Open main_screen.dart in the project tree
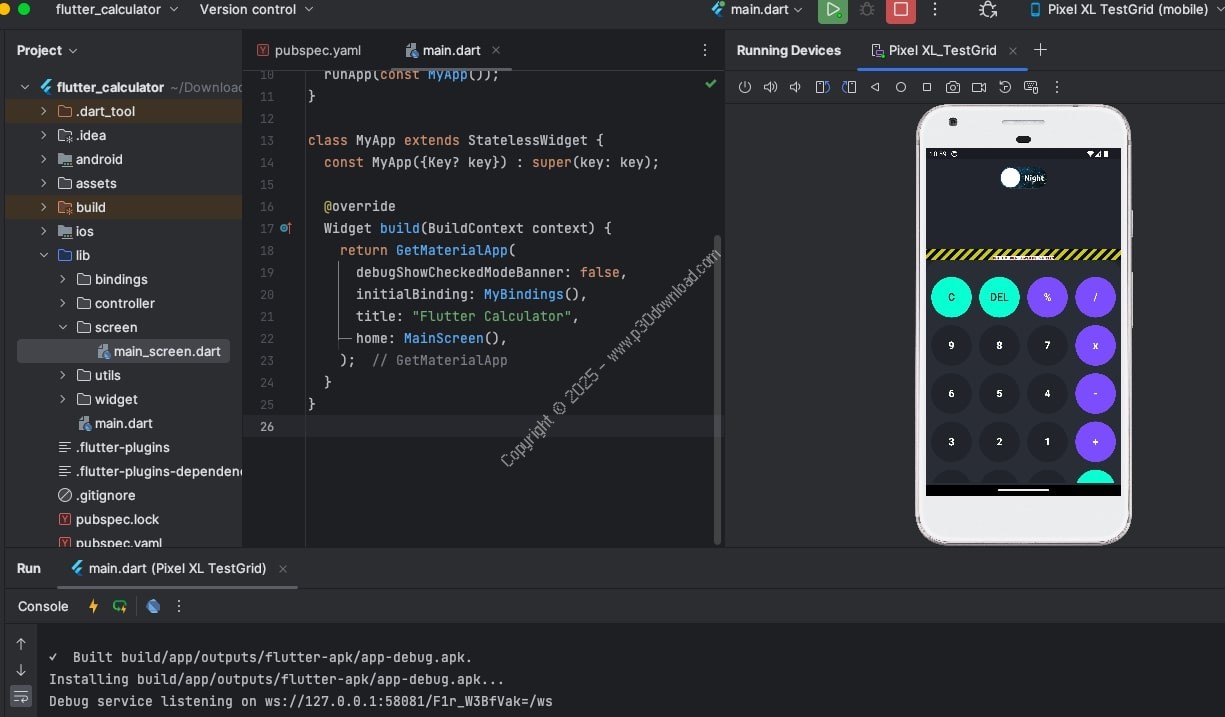This screenshot has width=1225, height=717. click(x=166, y=351)
